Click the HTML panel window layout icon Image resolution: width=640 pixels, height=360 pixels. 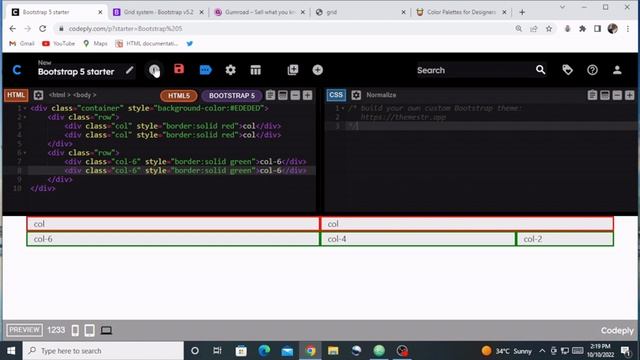pos(282,95)
